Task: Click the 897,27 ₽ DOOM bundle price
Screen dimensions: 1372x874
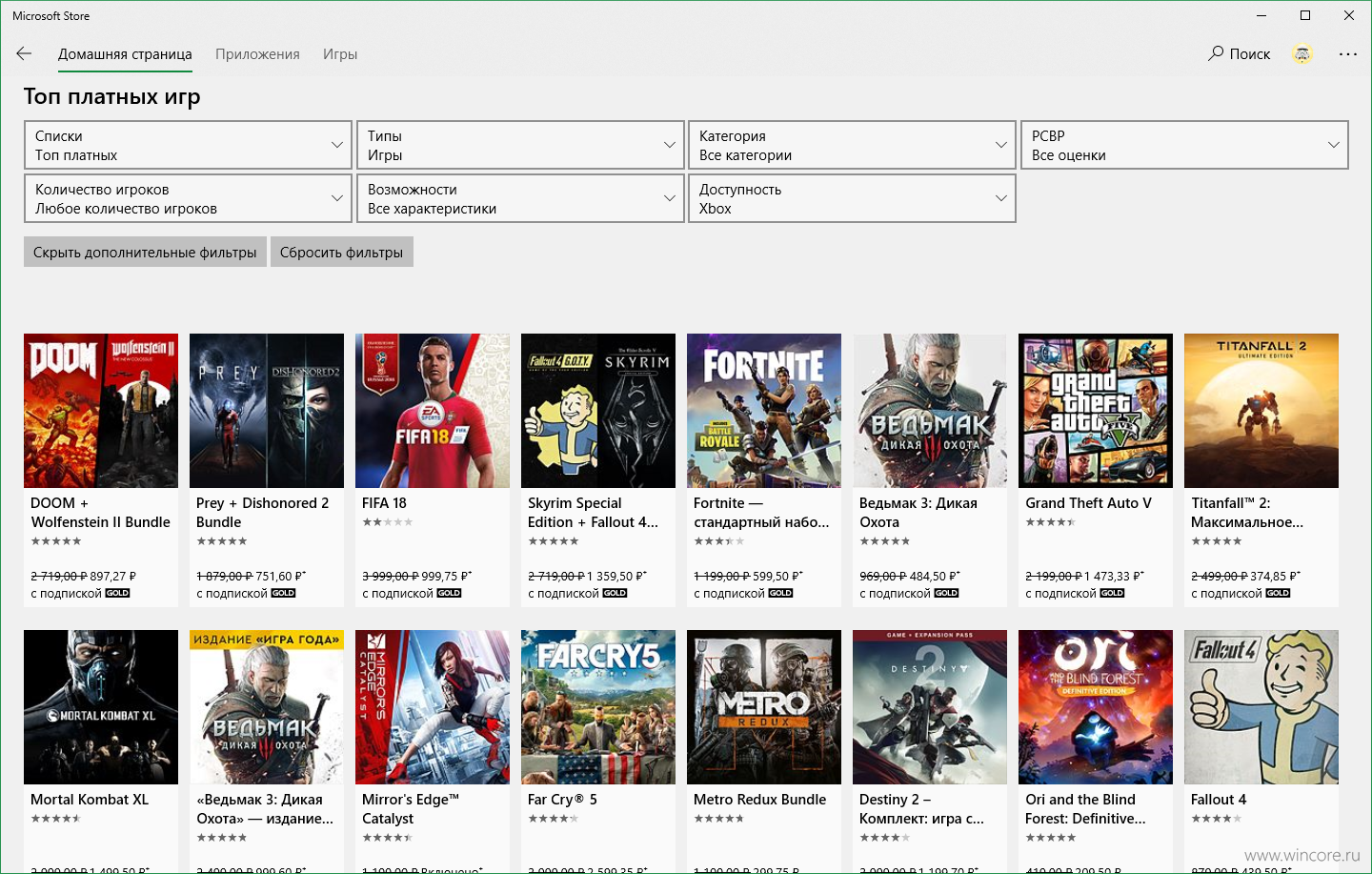Action: coord(113,577)
